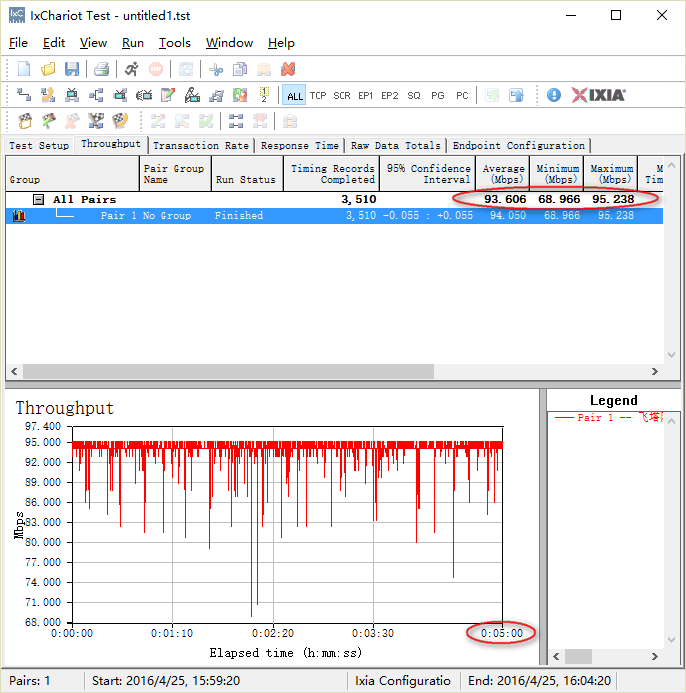Toggle the PC filter button

click(x=462, y=95)
